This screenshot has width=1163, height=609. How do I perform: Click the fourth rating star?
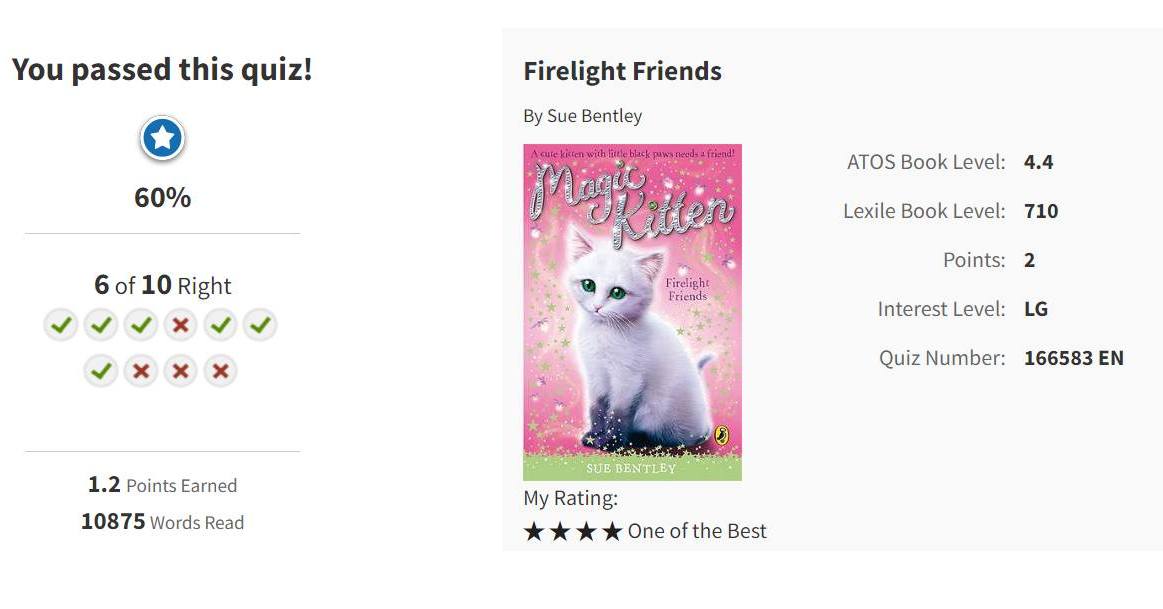(612, 531)
